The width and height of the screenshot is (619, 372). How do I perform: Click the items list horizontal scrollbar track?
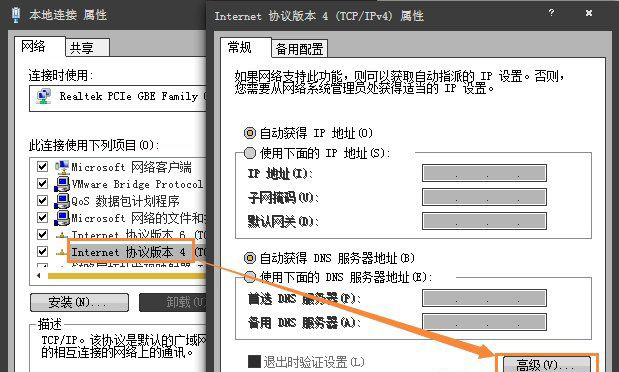pyautogui.click(x=126, y=276)
